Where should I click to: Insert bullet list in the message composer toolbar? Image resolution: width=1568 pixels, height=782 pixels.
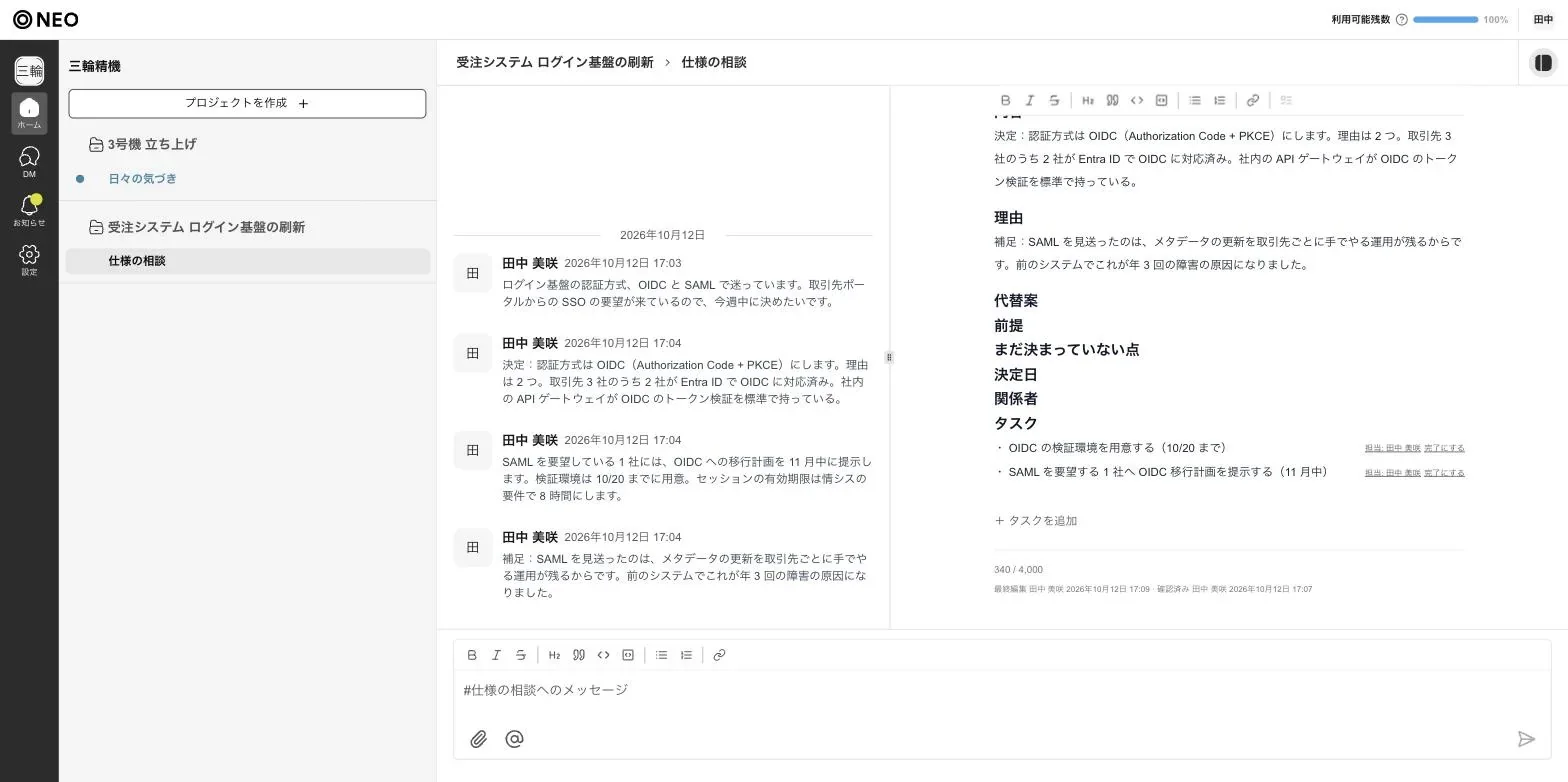click(661, 655)
